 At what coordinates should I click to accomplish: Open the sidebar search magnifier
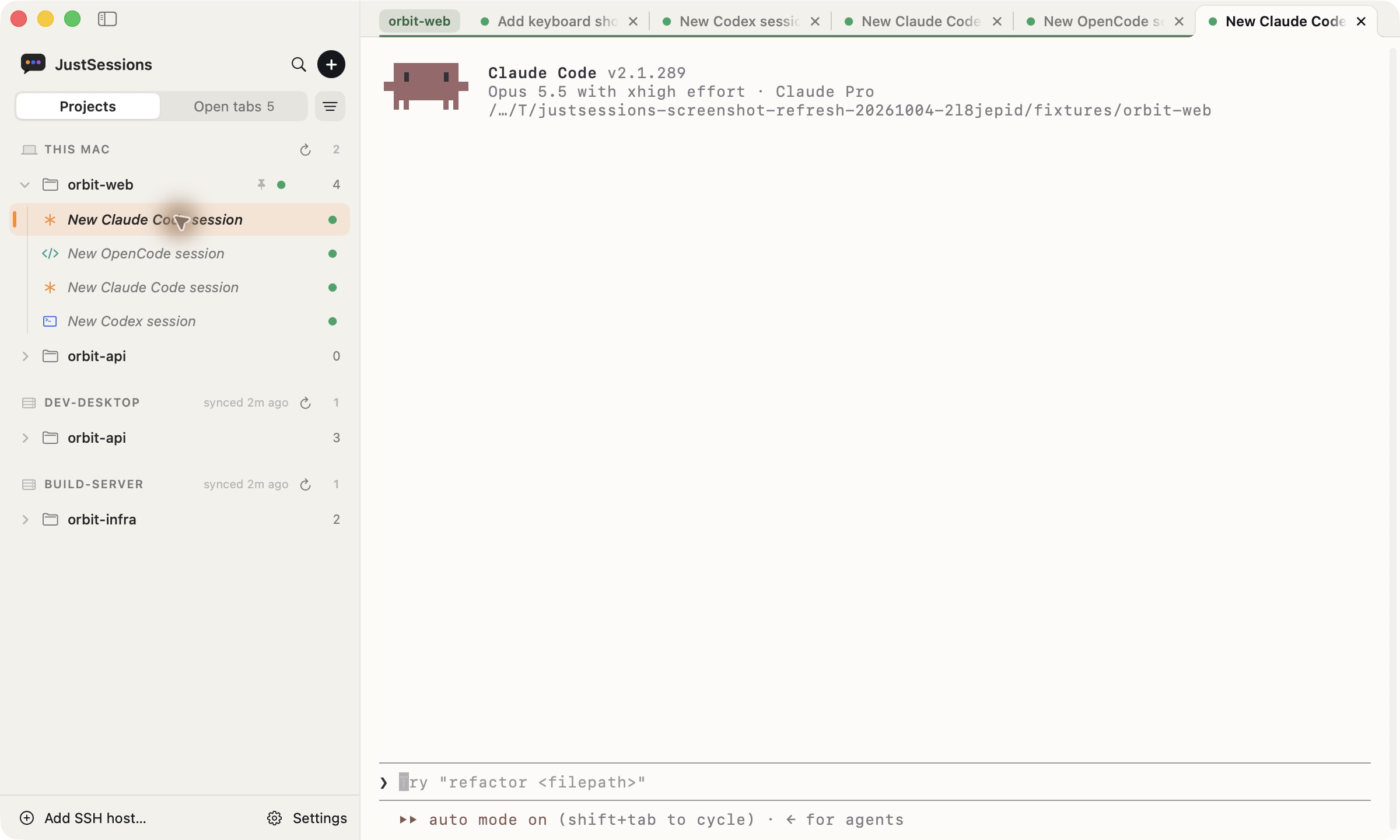tap(299, 64)
